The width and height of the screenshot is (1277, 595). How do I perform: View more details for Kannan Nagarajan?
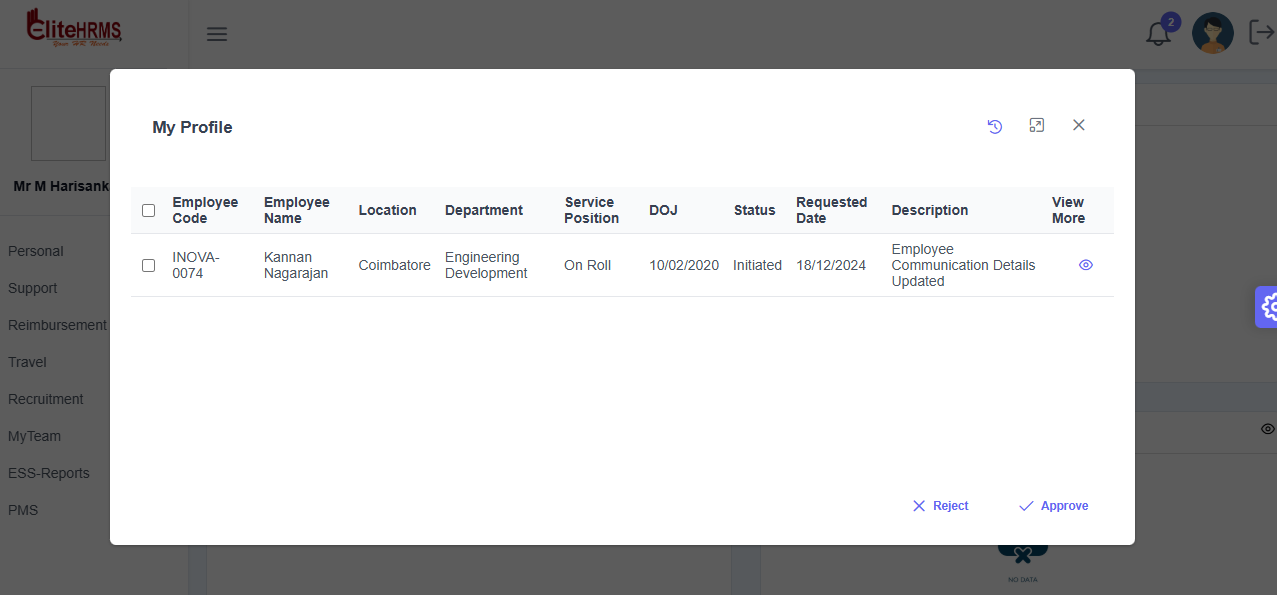click(1085, 265)
